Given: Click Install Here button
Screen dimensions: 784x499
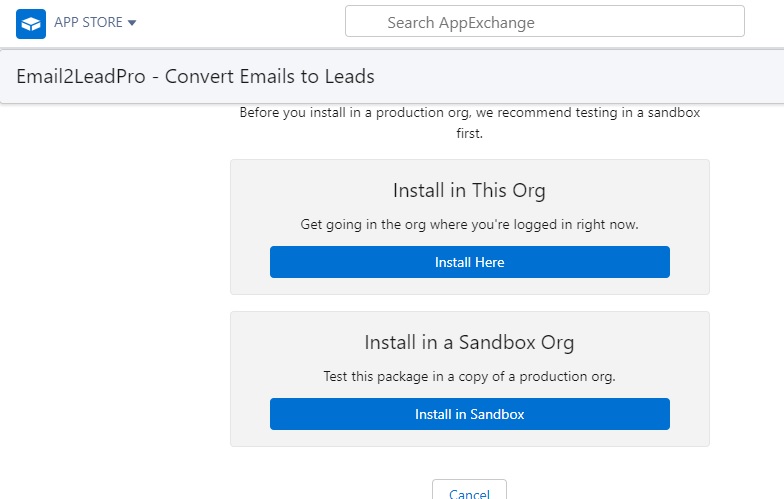Looking at the screenshot, I should pyautogui.click(x=470, y=262).
